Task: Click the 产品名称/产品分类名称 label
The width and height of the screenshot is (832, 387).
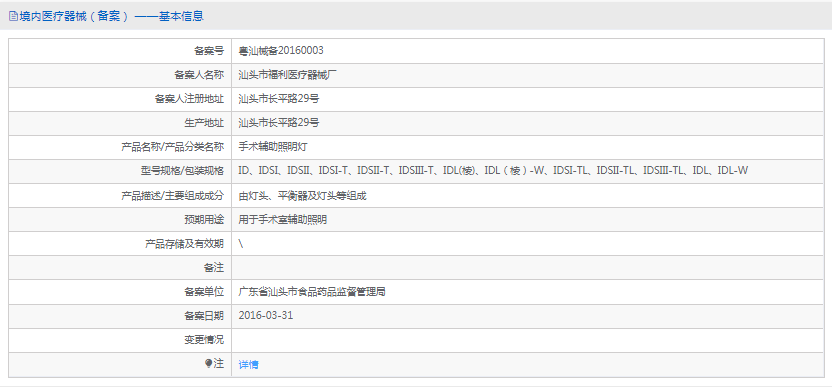Action: pos(172,147)
